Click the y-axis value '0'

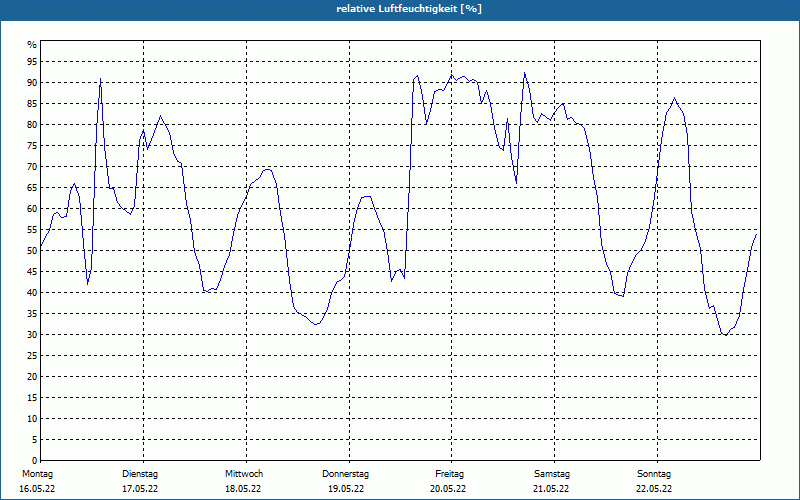pos(35,461)
